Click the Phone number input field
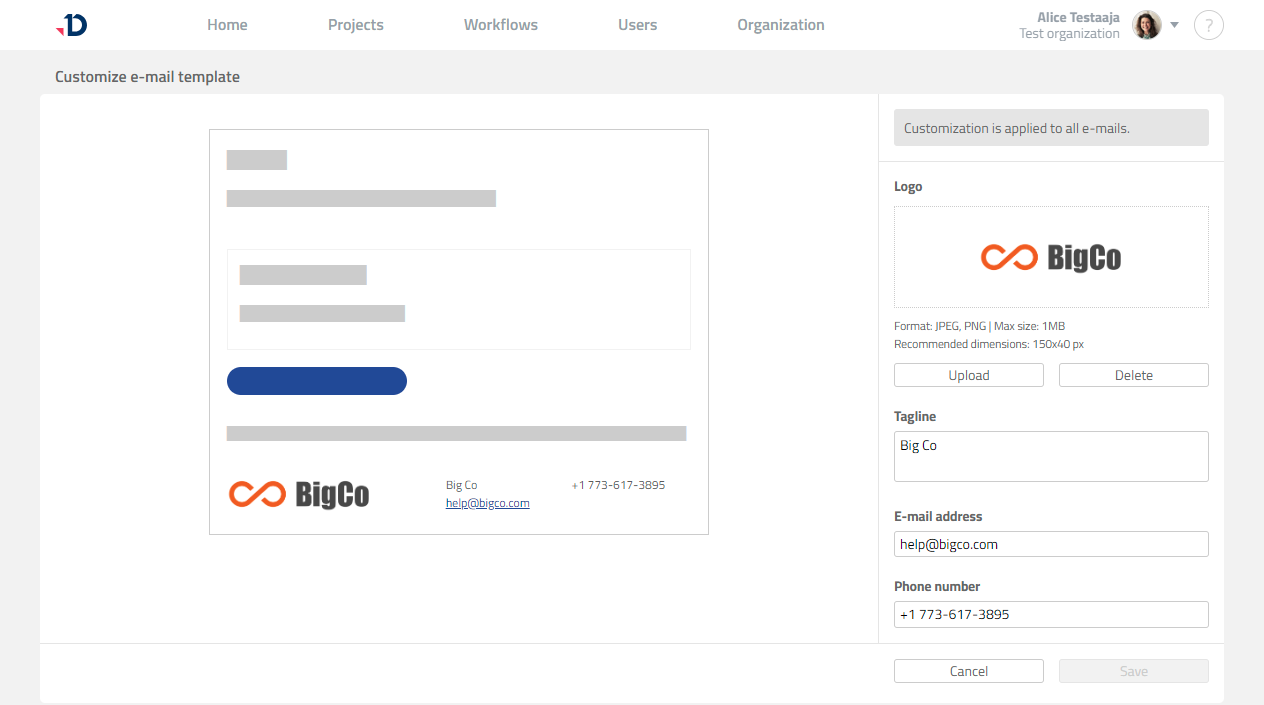This screenshot has height=705, width=1264. pyautogui.click(x=1050, y=614)
